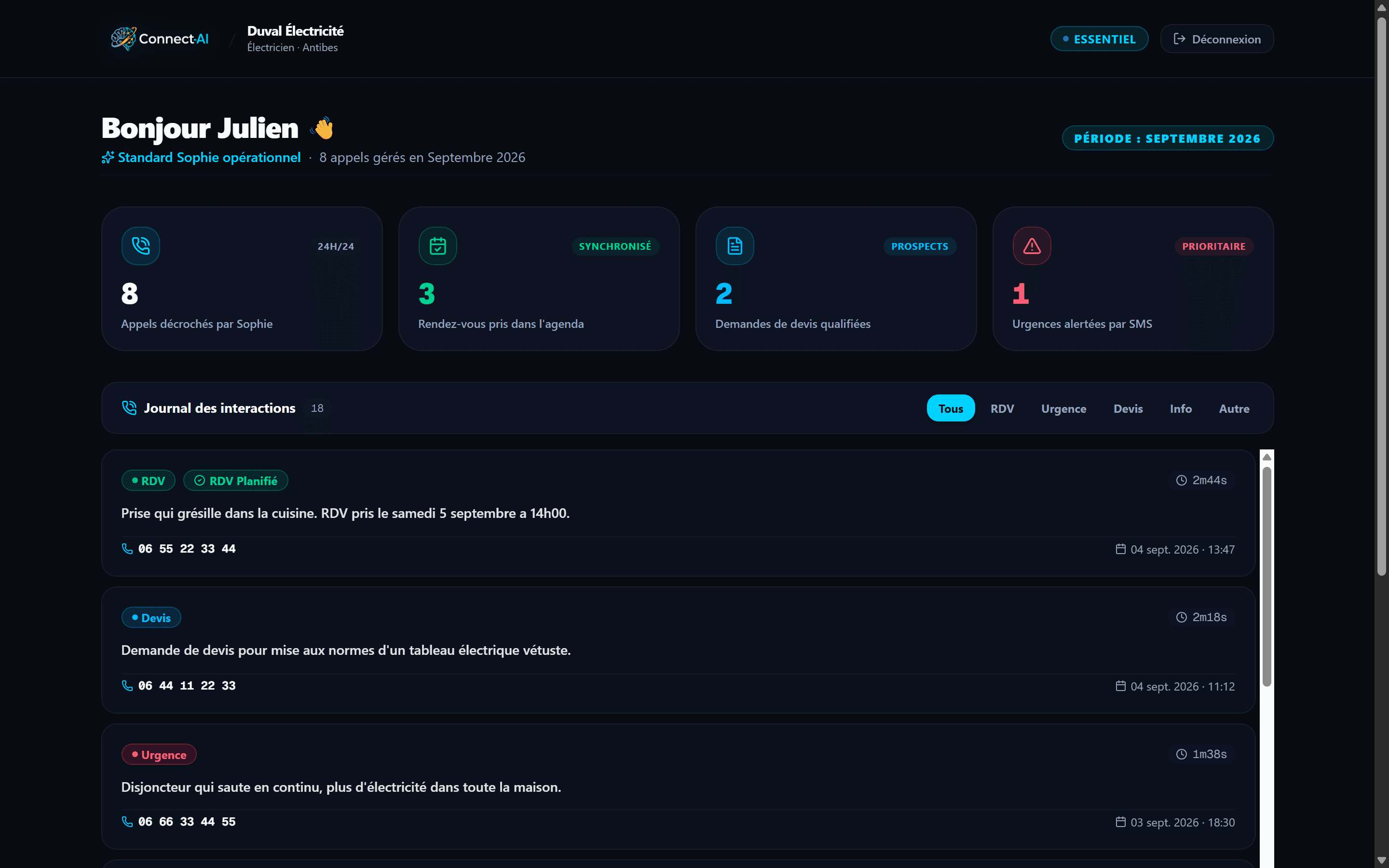Click the 3 Rendez-vous pris value
This screenshot has height=868, width=1389.
tap(427, 293)
